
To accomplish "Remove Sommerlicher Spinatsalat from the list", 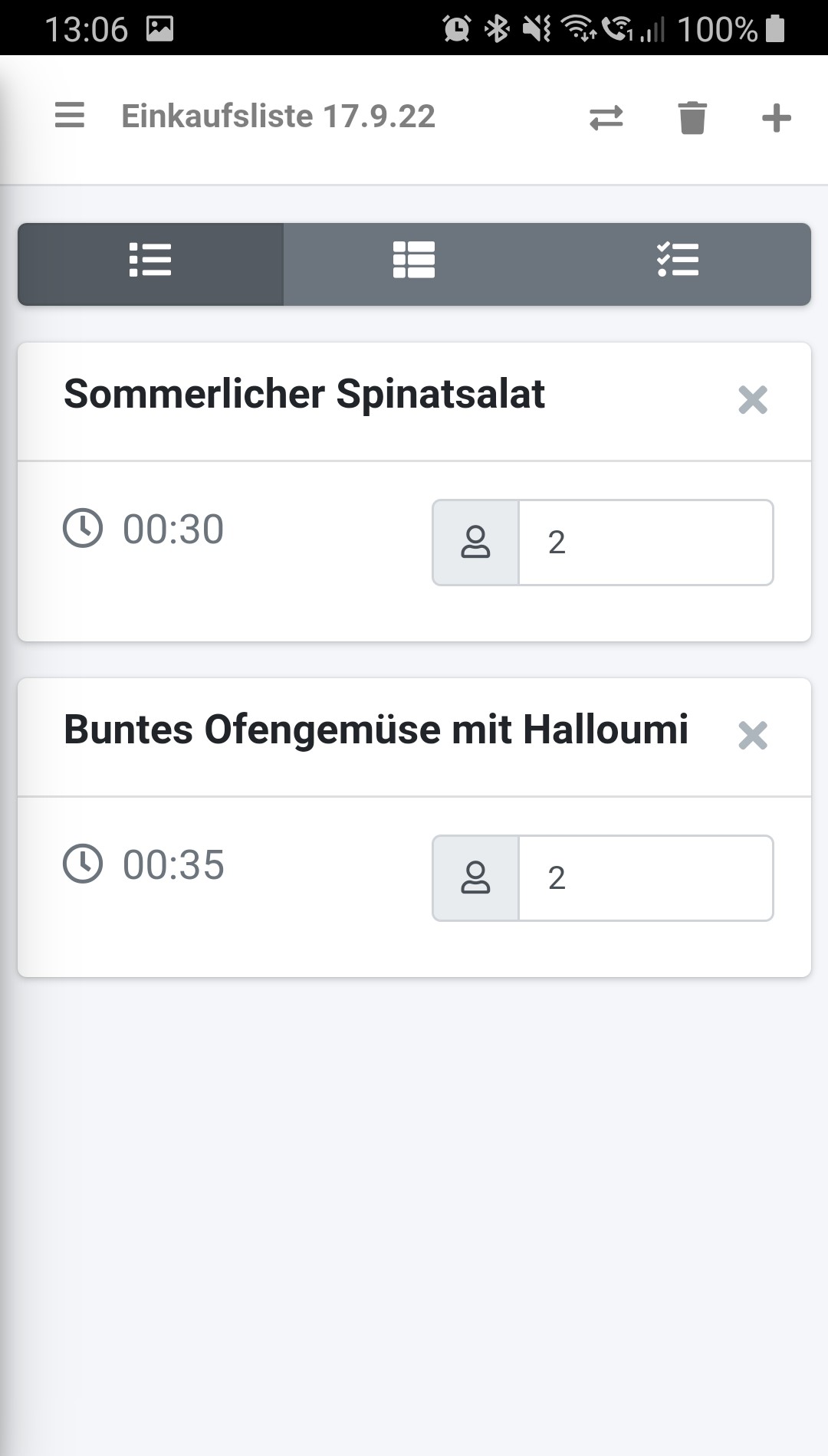I will (x=752, y=400).
